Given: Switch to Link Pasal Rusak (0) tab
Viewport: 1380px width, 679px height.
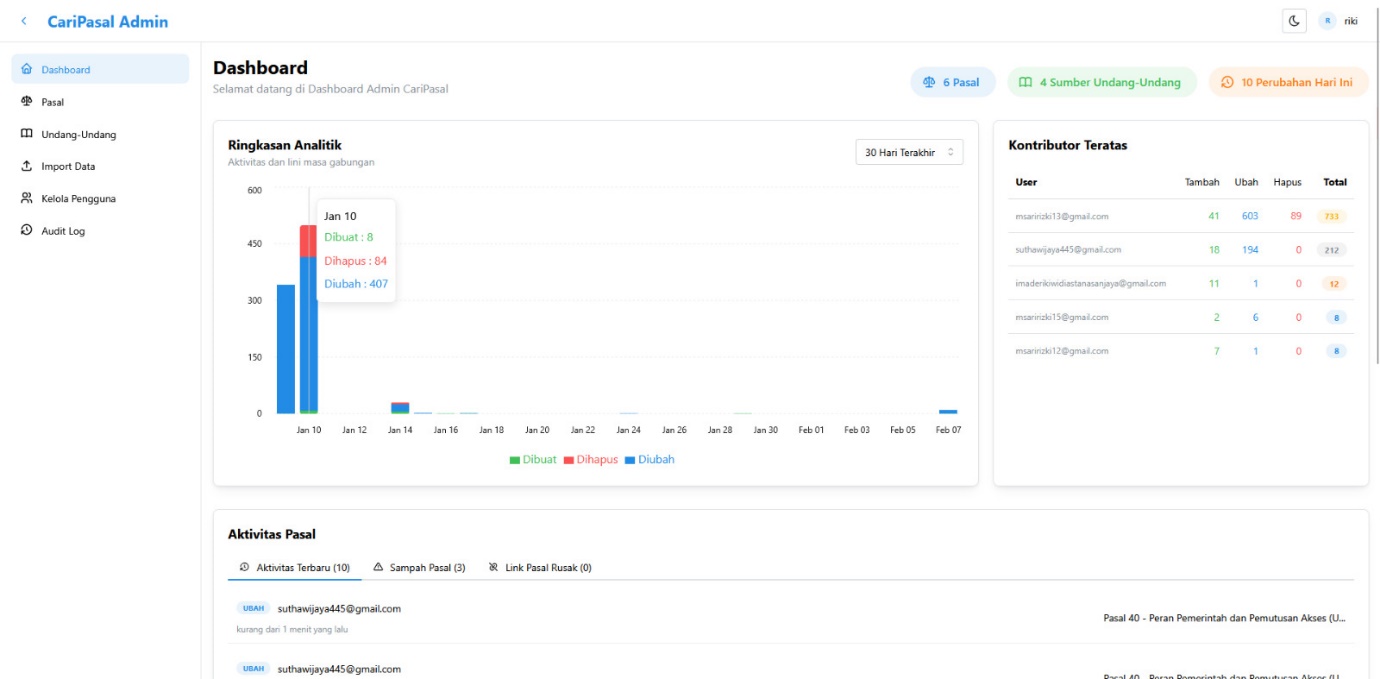Looking at the screenshot, I should 540,567.
